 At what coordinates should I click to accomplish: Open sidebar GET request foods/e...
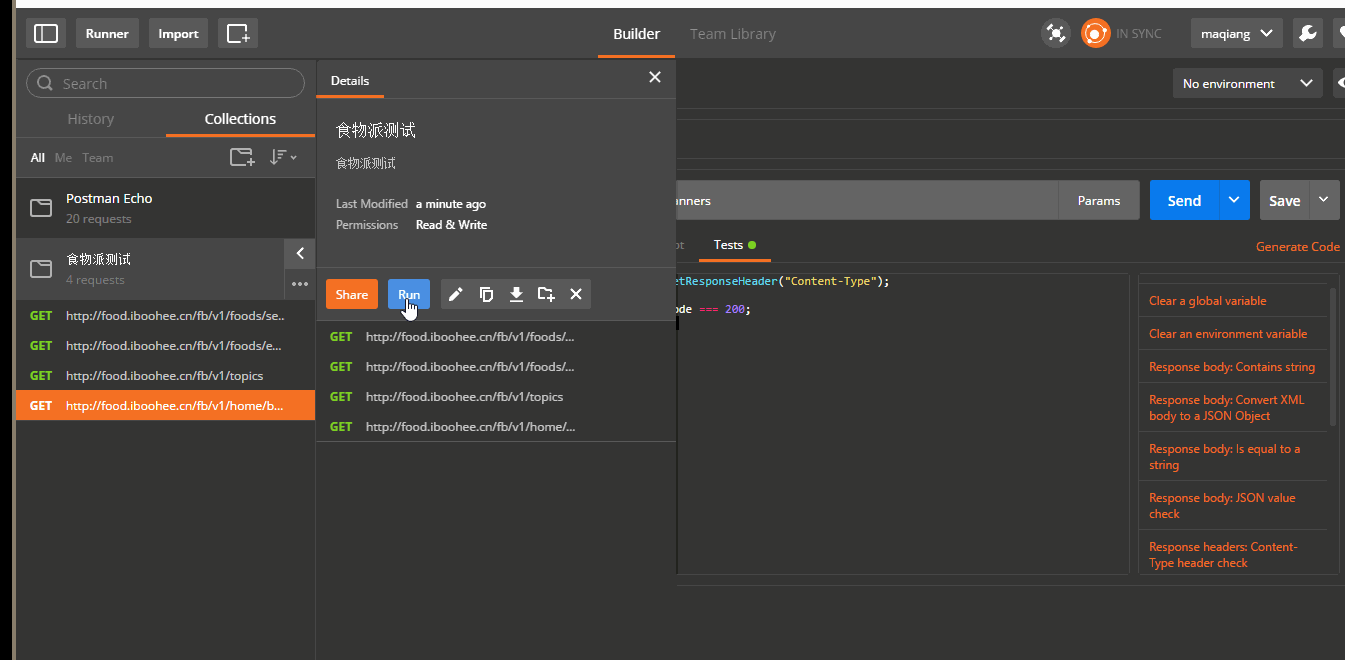click(x=165, y=345)
